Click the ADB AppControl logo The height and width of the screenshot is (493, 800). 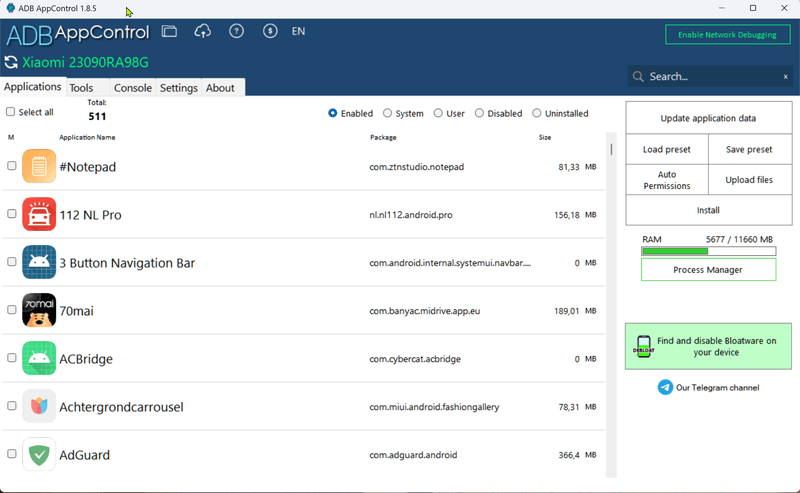(78, 34)
